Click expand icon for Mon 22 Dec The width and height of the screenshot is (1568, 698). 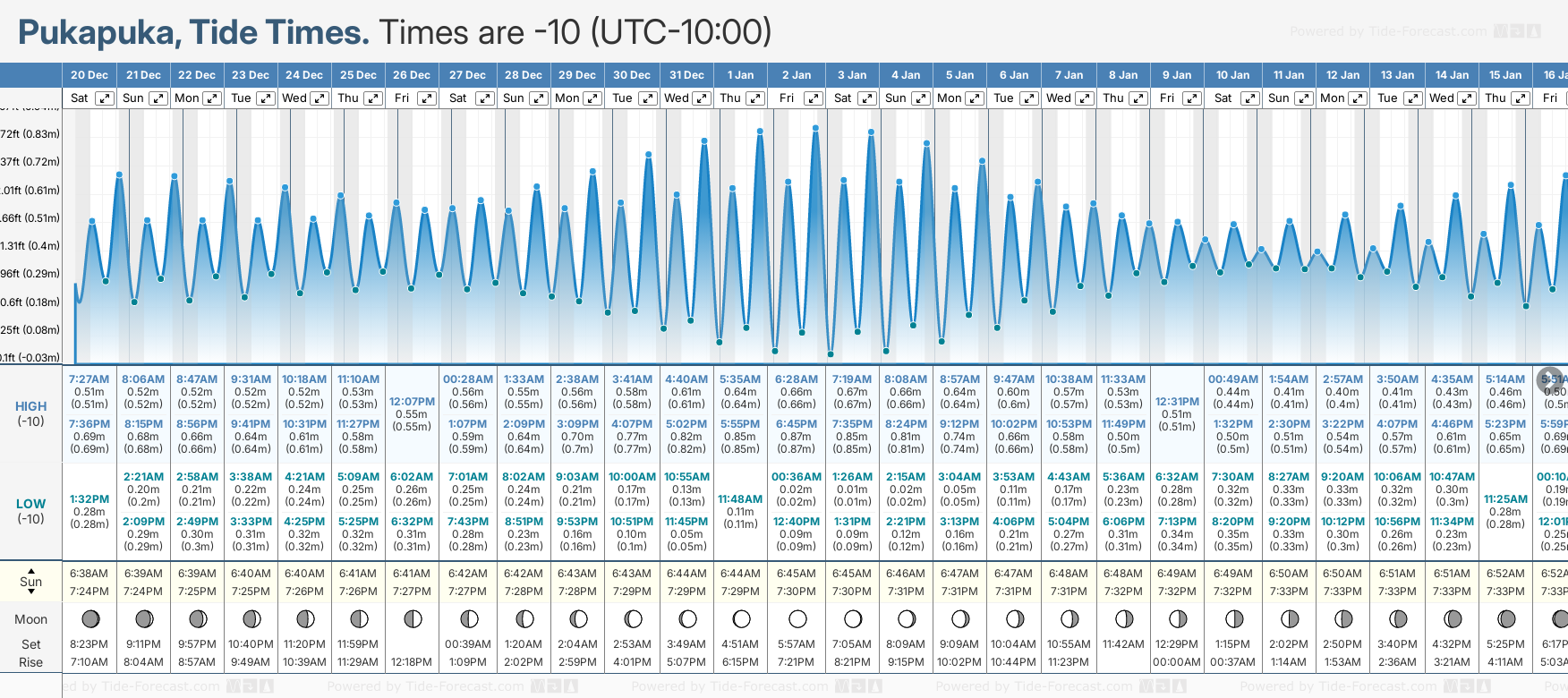pos(212,98)
